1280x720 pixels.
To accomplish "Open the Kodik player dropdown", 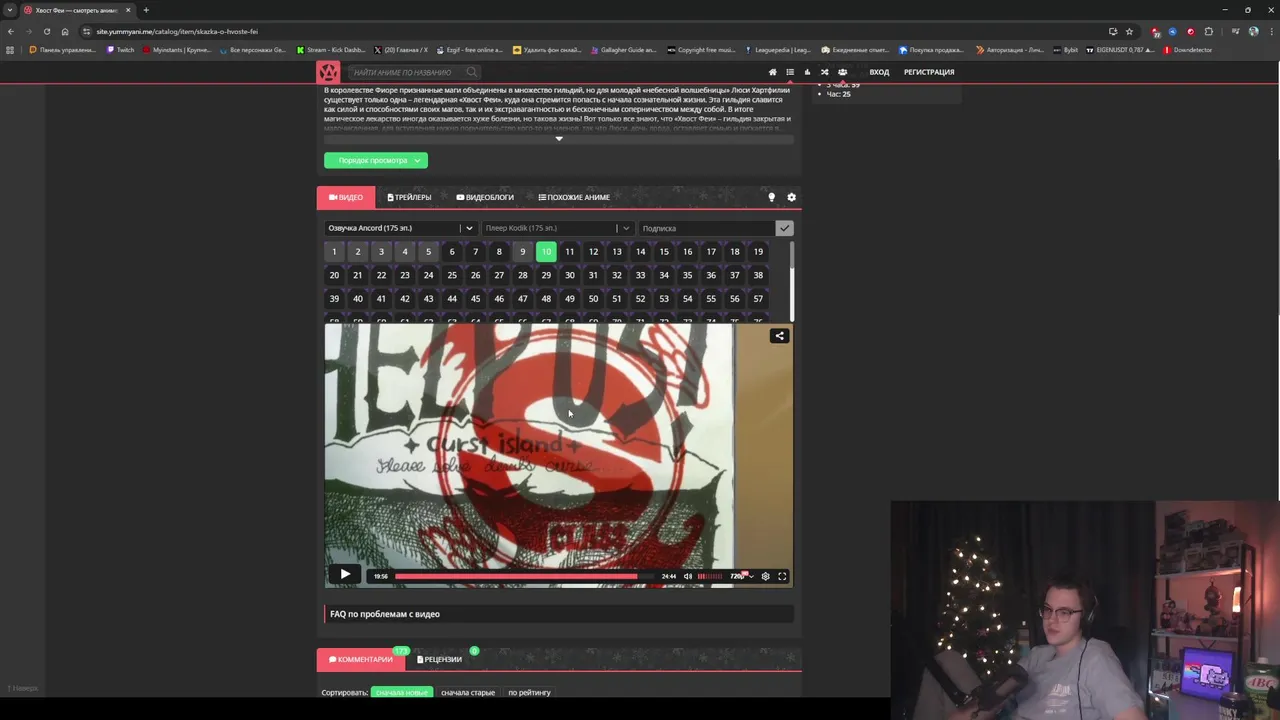I will (557, 228).
